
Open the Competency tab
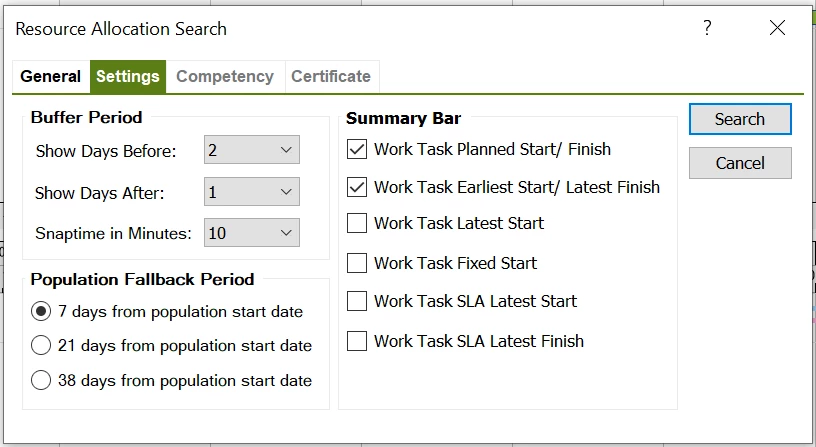[224, 76]
